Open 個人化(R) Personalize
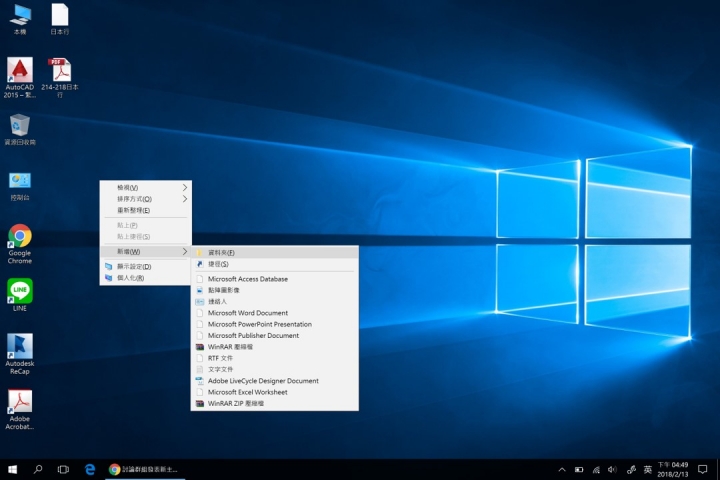Viewport: 720px width, 480px height. [146, 278]
